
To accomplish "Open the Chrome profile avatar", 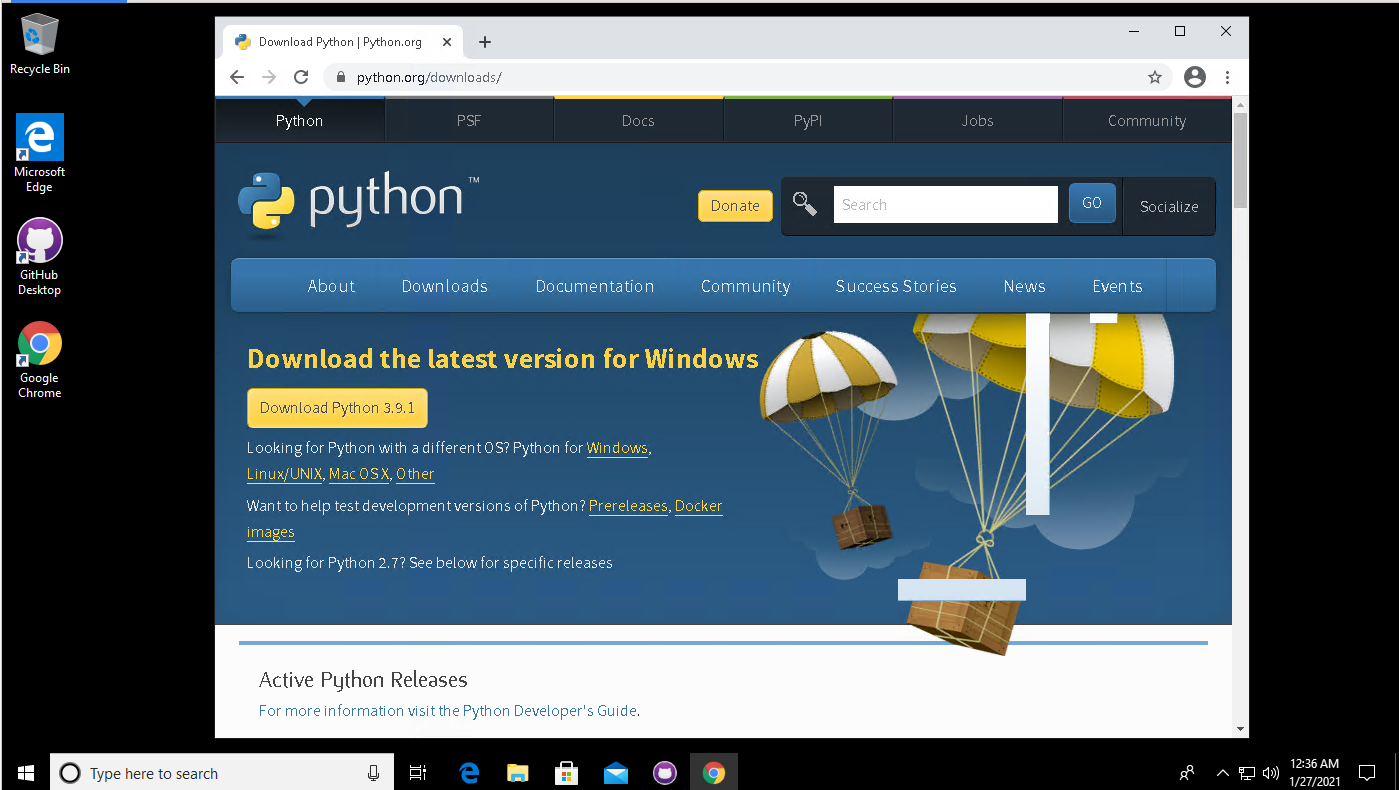I will (x=1194, y=77).
